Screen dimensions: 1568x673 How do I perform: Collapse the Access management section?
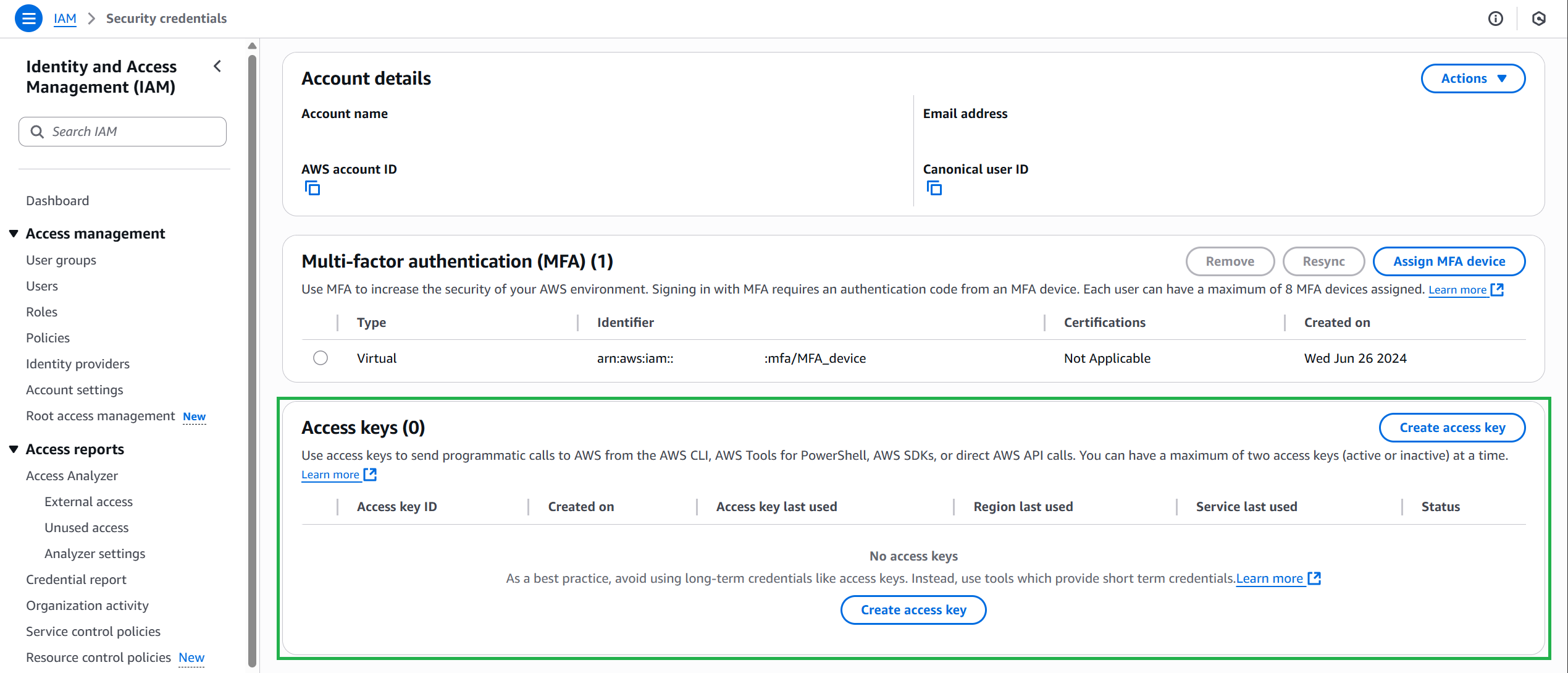14,234
